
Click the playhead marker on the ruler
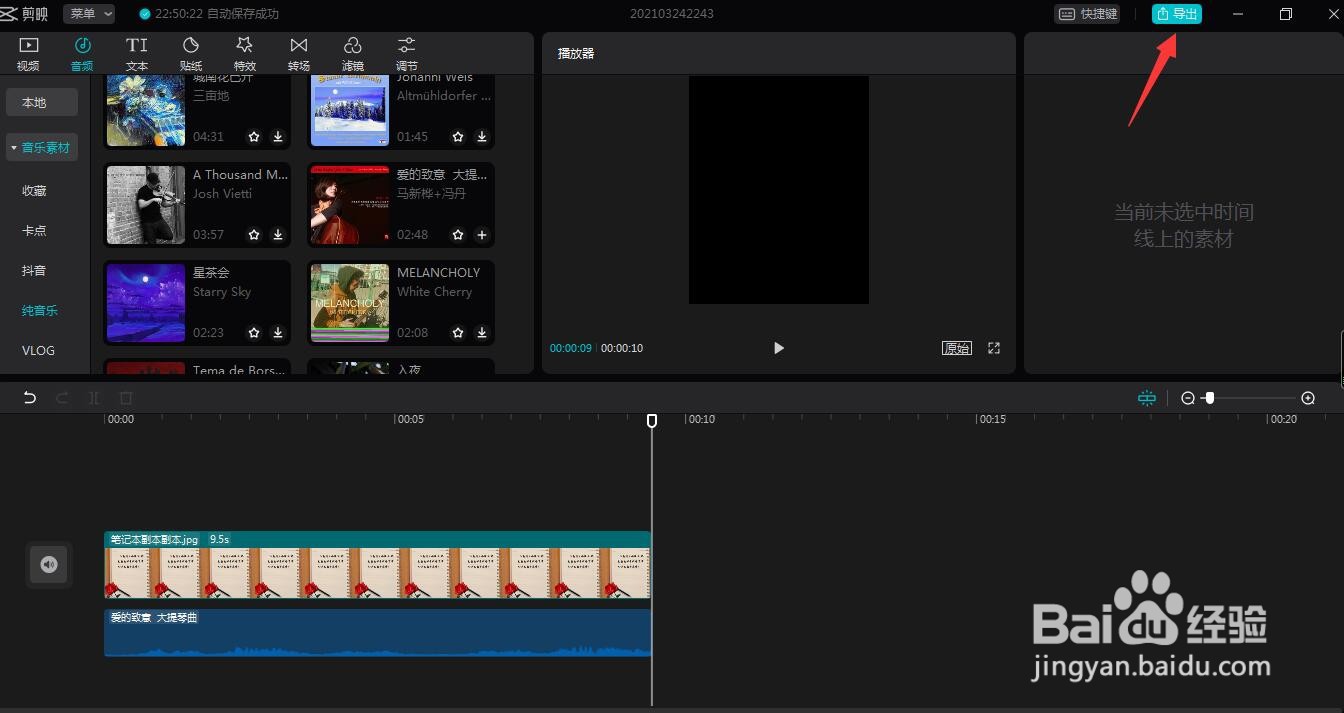(x=652, y=421)
